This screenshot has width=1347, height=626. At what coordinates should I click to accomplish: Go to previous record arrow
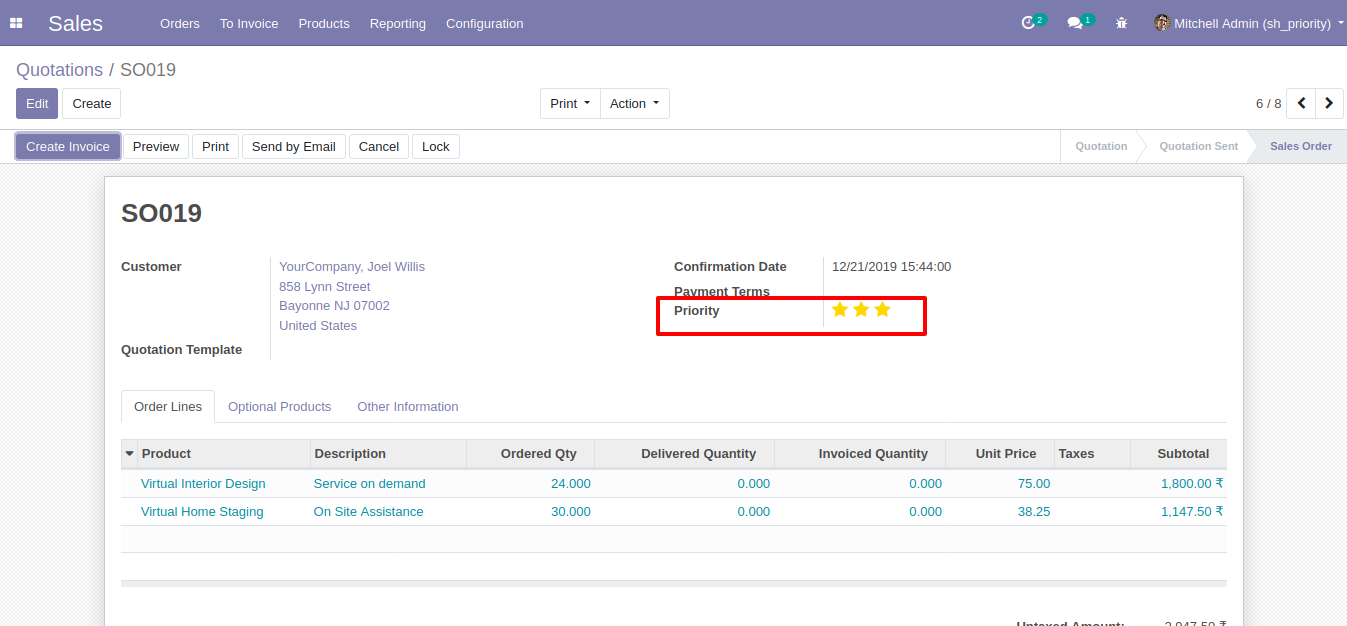[x=1301, y=103]
